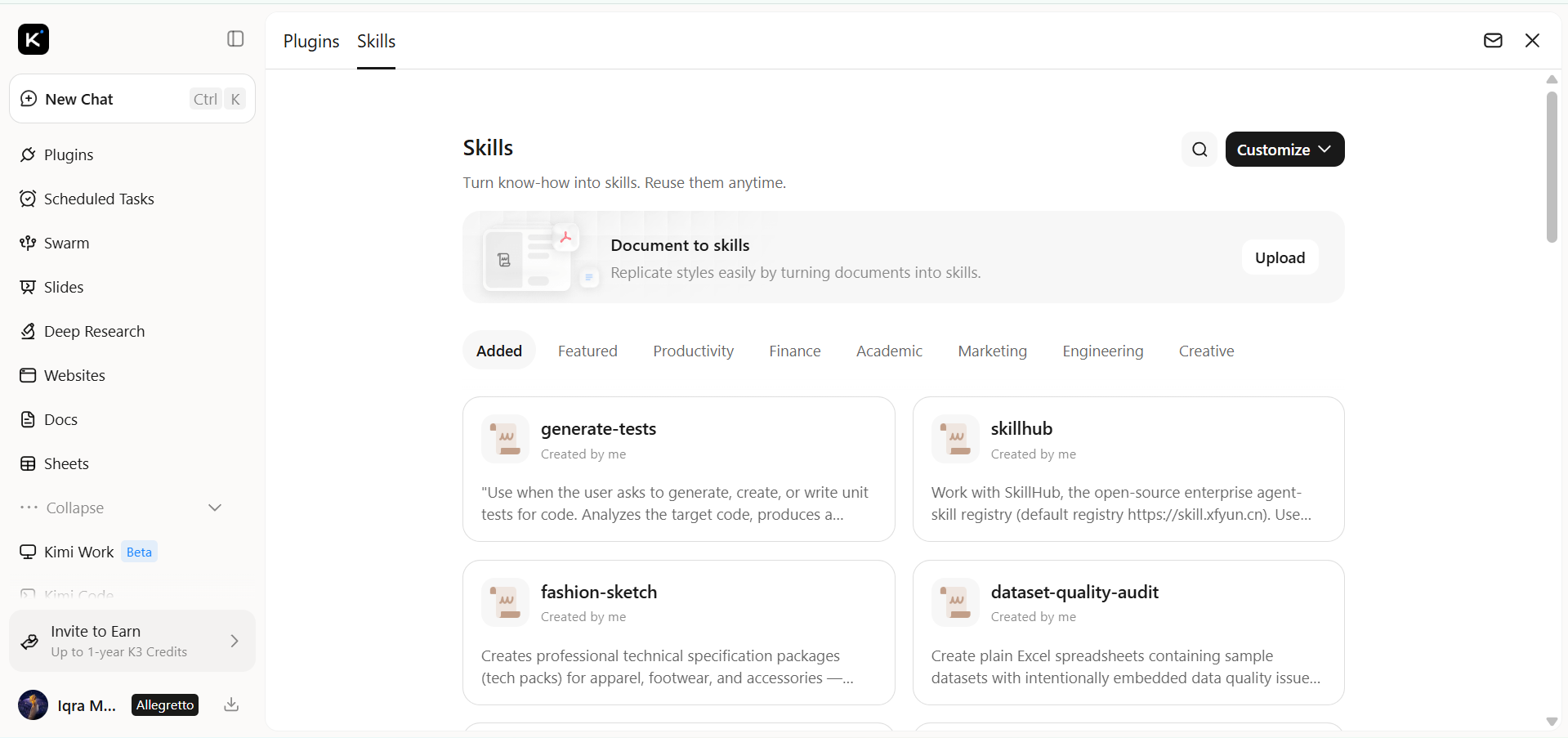Image resolution: width=1568 pixels, height=738 pixels.
Task: Click the Docs file icon
Action: (x=28, y=419)
